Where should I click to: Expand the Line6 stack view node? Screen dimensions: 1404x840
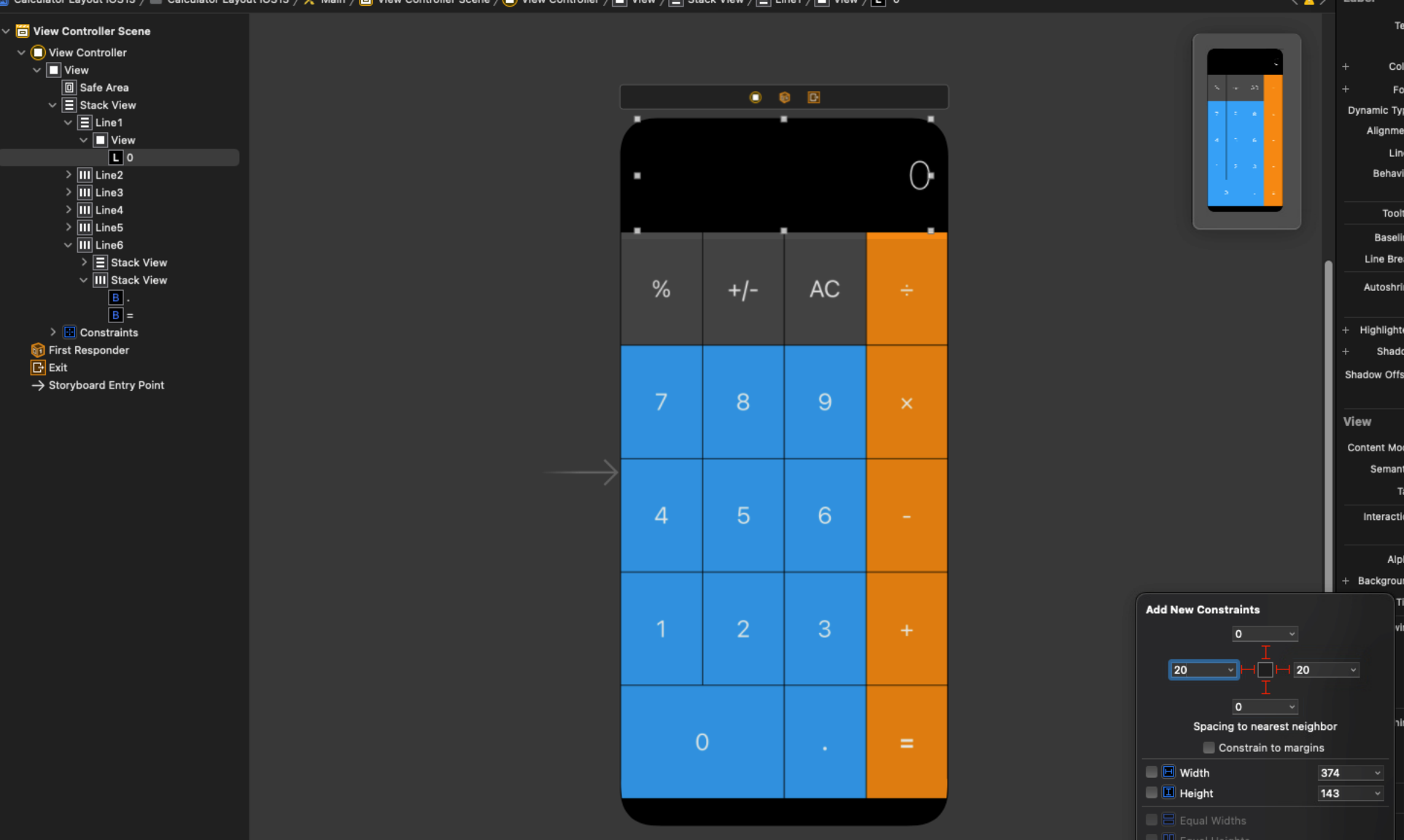[68, 245]
